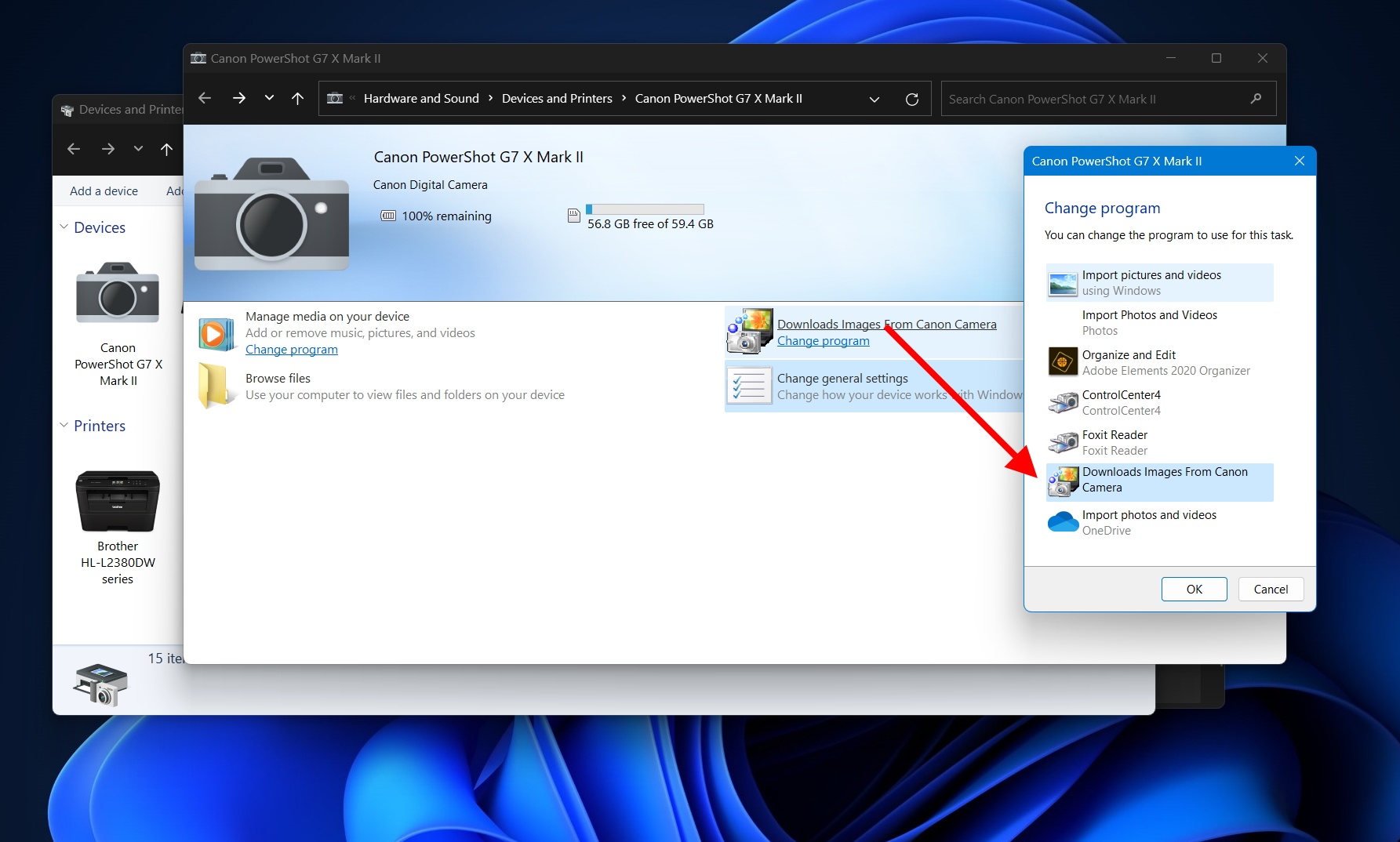Select the Canon PowerShot G7 X Mark II device
This screenshot has width=1400, height=842.
point(118,325)
